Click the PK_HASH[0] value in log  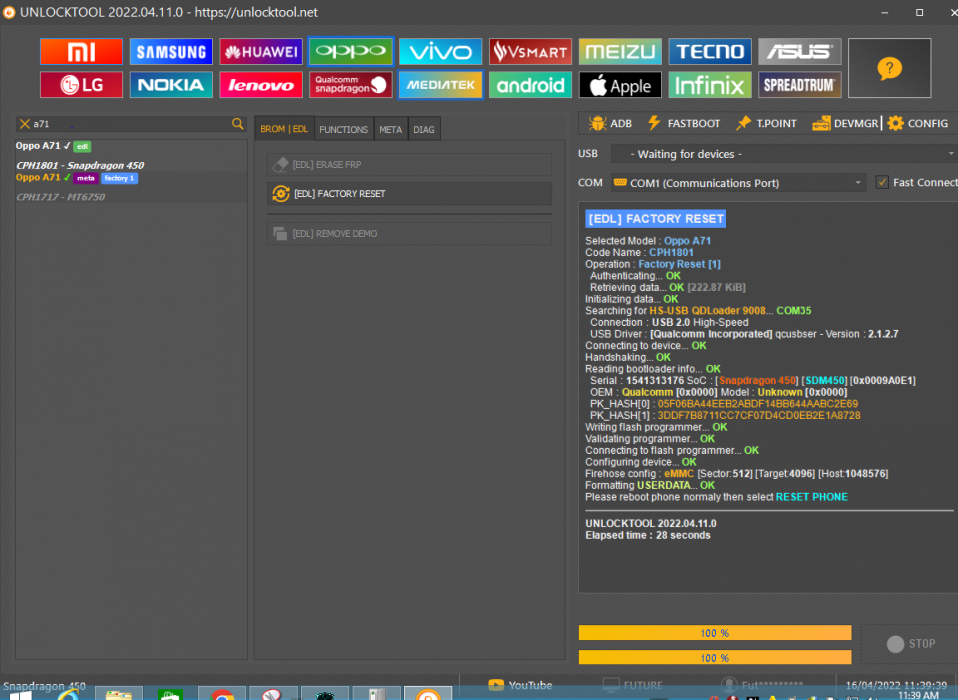point(758,404)
